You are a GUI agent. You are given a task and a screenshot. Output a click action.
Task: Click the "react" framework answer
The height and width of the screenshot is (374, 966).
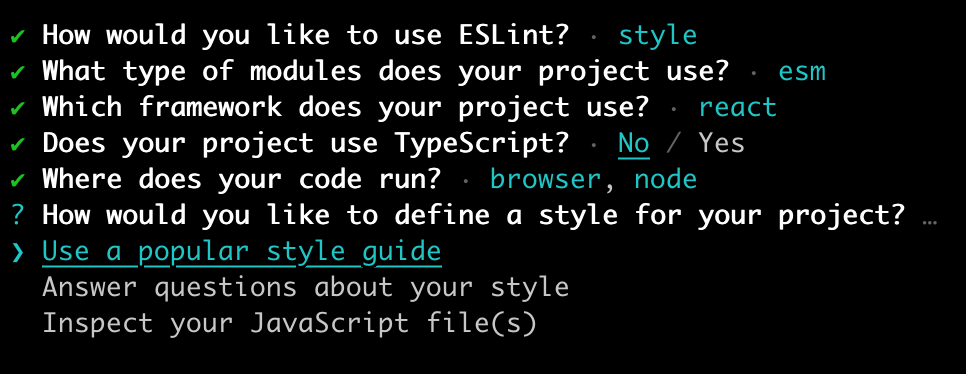pos(737,108)
